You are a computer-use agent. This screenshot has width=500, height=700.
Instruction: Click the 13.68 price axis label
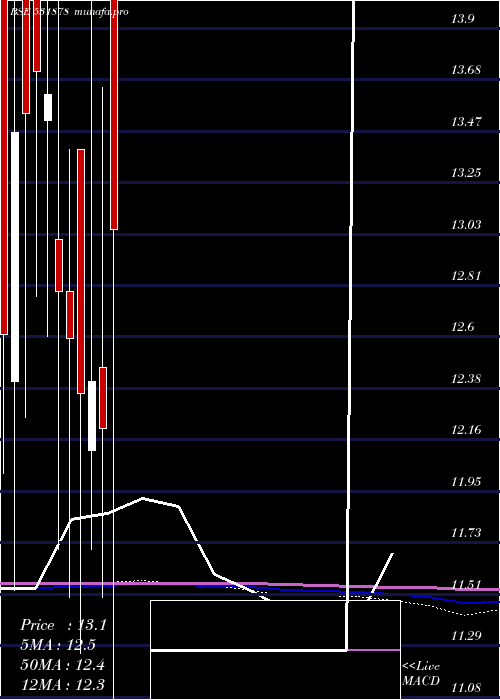click(466, 70)
